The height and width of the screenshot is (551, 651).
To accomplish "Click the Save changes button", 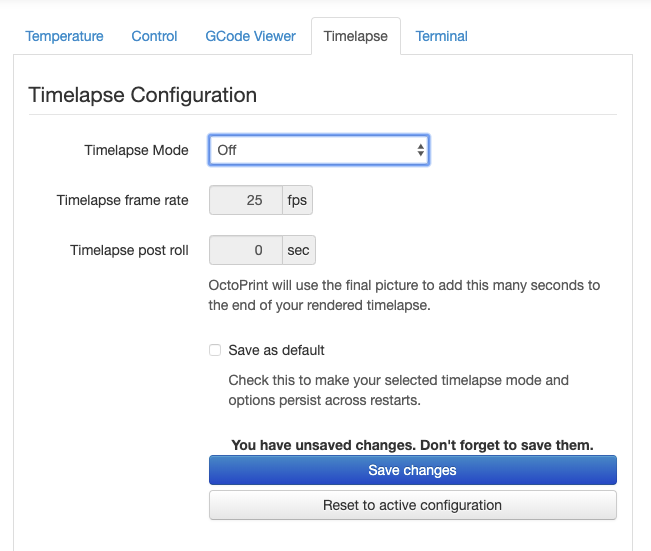I will tap(413, 470).
